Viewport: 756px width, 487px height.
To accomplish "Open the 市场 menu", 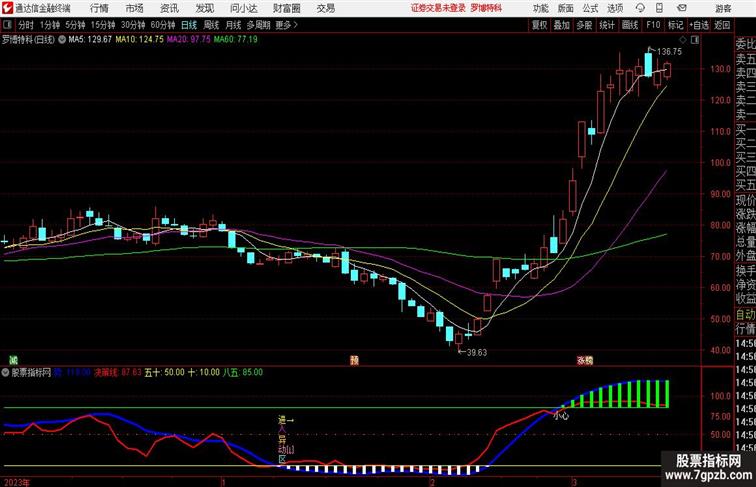I will coord(134,8).
